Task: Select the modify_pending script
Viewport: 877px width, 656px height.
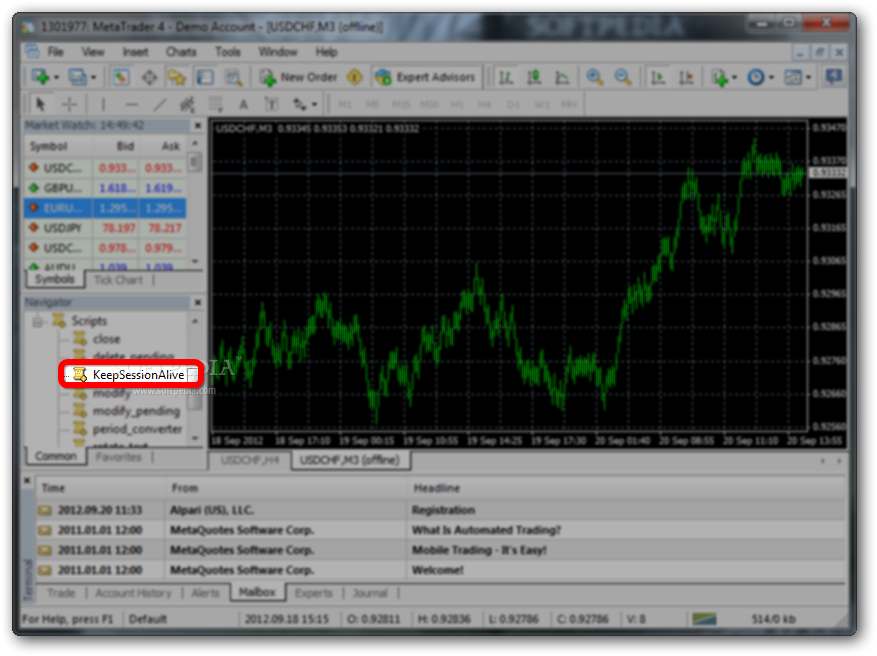Action: 136,411
